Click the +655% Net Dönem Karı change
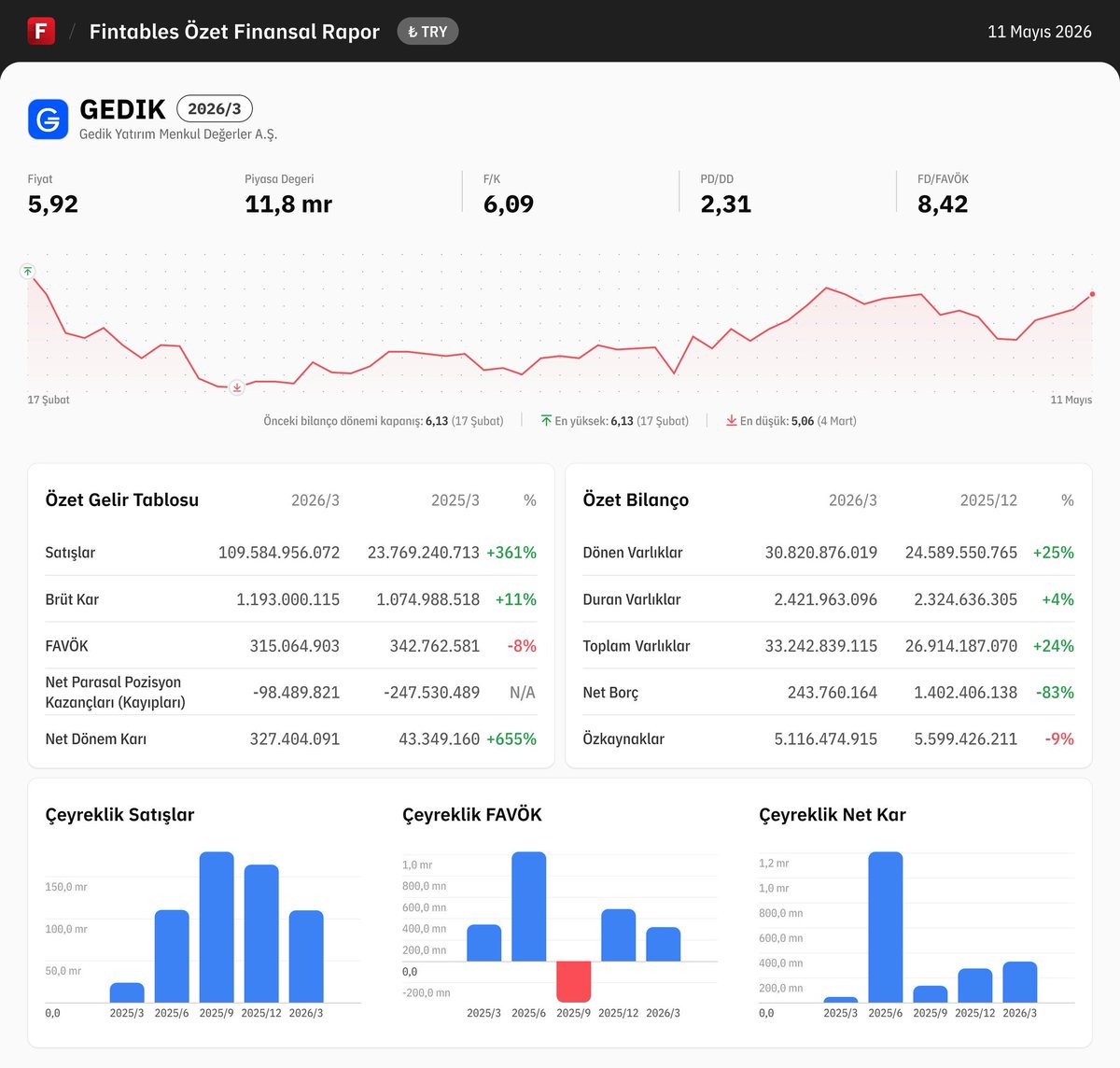The height and width of the screenshot is (1068, 1120). 511,739
